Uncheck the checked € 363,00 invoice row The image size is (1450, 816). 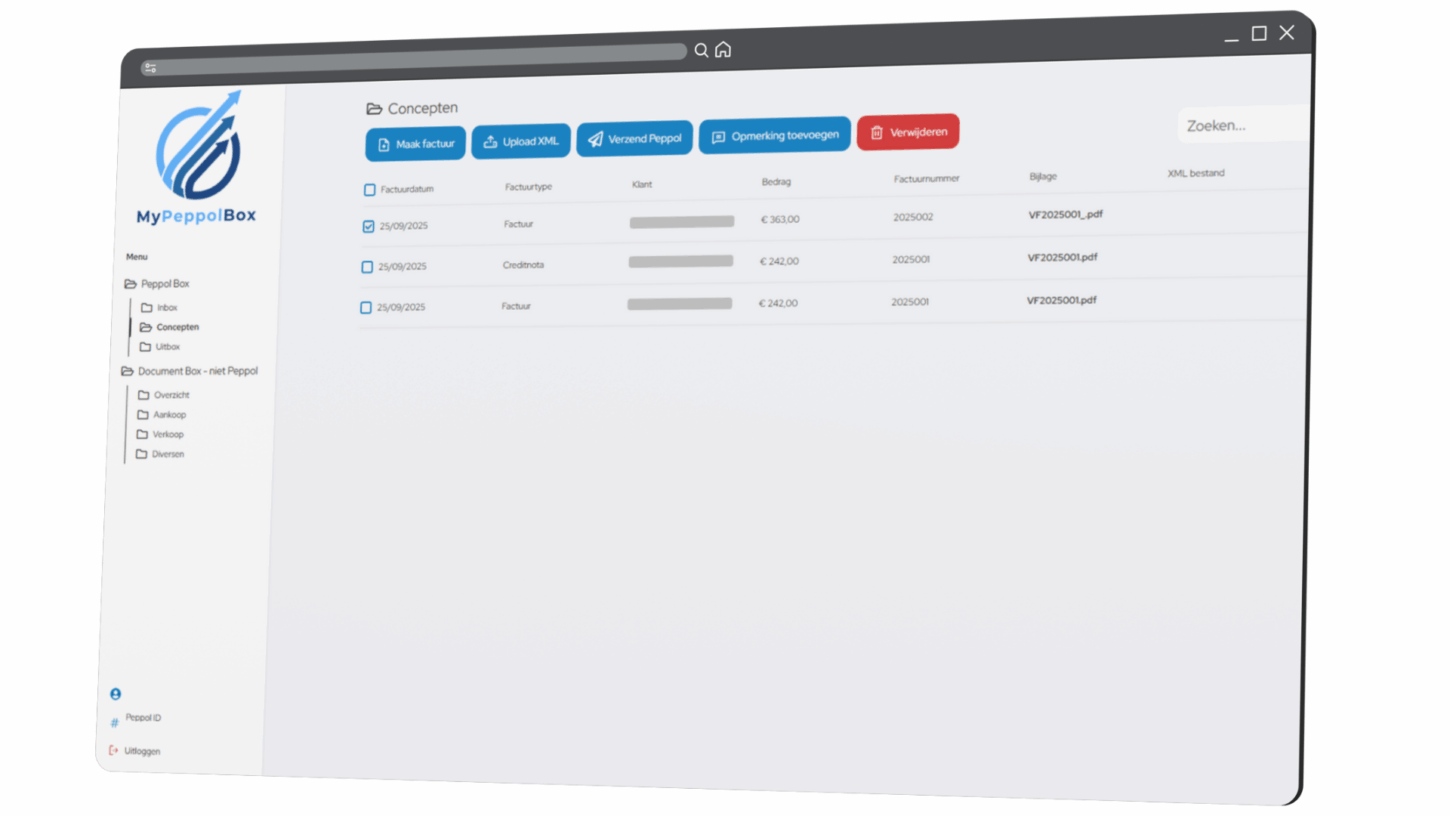[369, 227]
